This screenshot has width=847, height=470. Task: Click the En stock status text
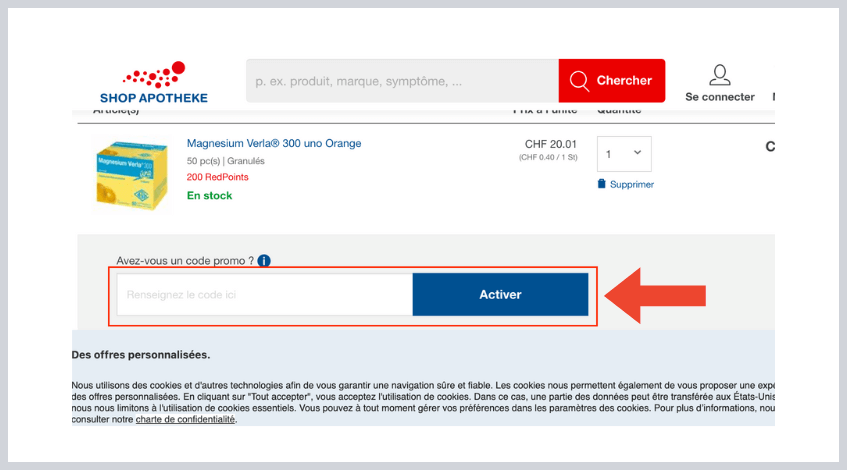209,196
